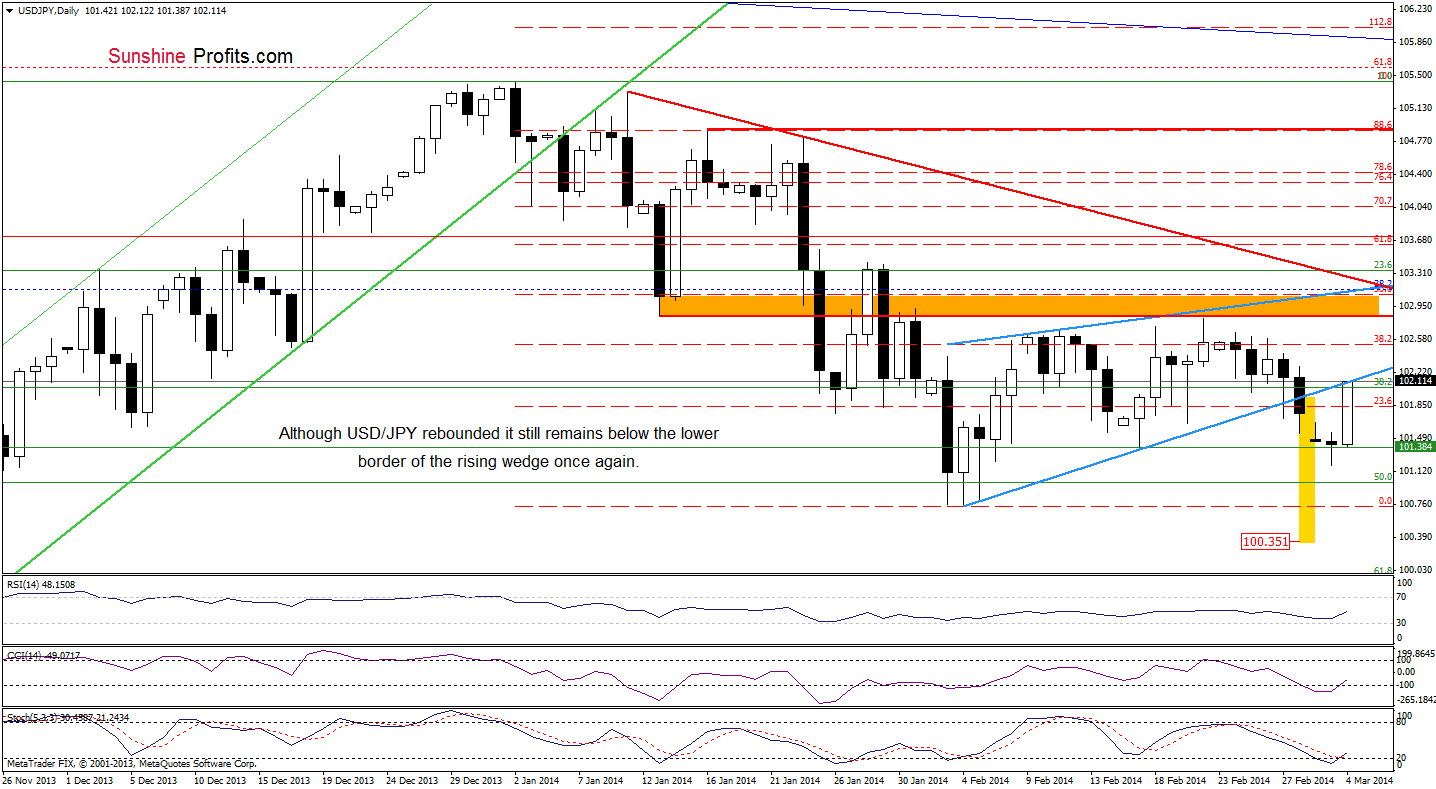Click the 102.114 current price tag
The image size is (1436, 789).
[1415, 381]
